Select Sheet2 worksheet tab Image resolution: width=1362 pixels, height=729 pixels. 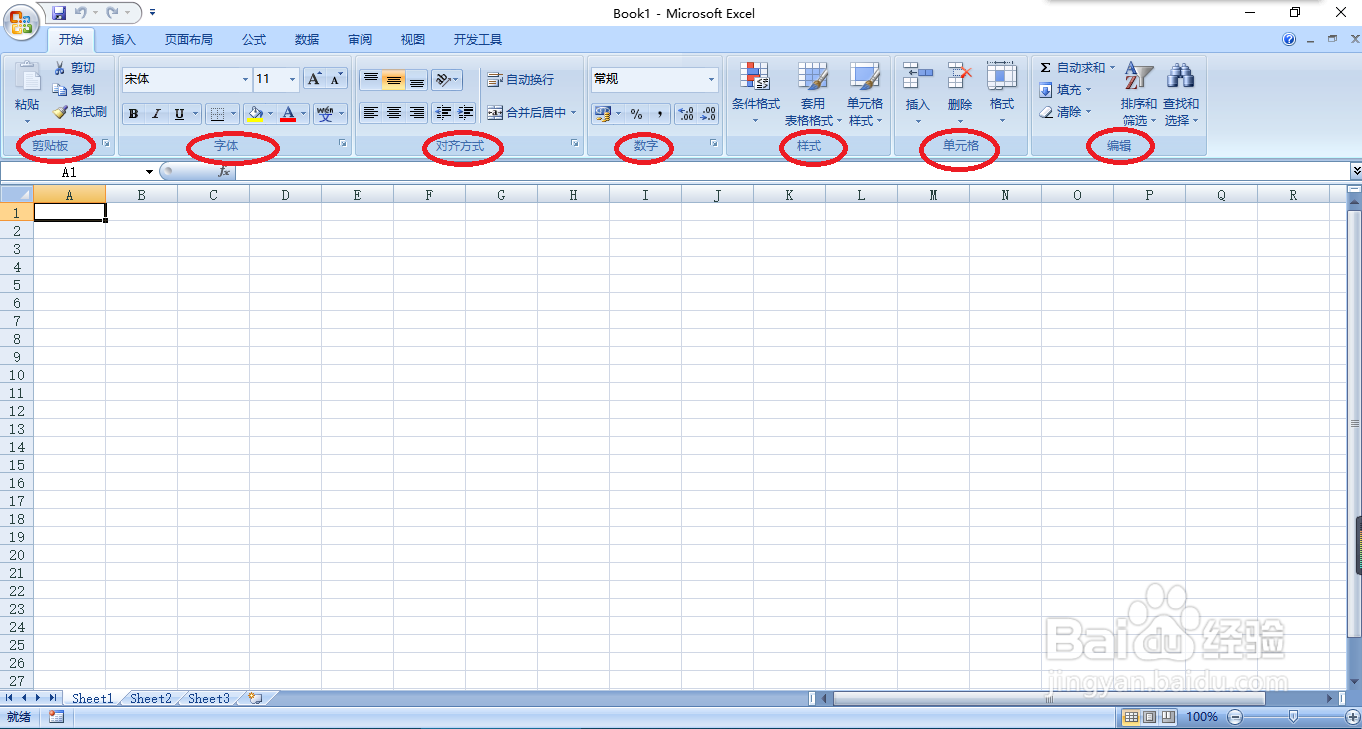coord(151,698)
